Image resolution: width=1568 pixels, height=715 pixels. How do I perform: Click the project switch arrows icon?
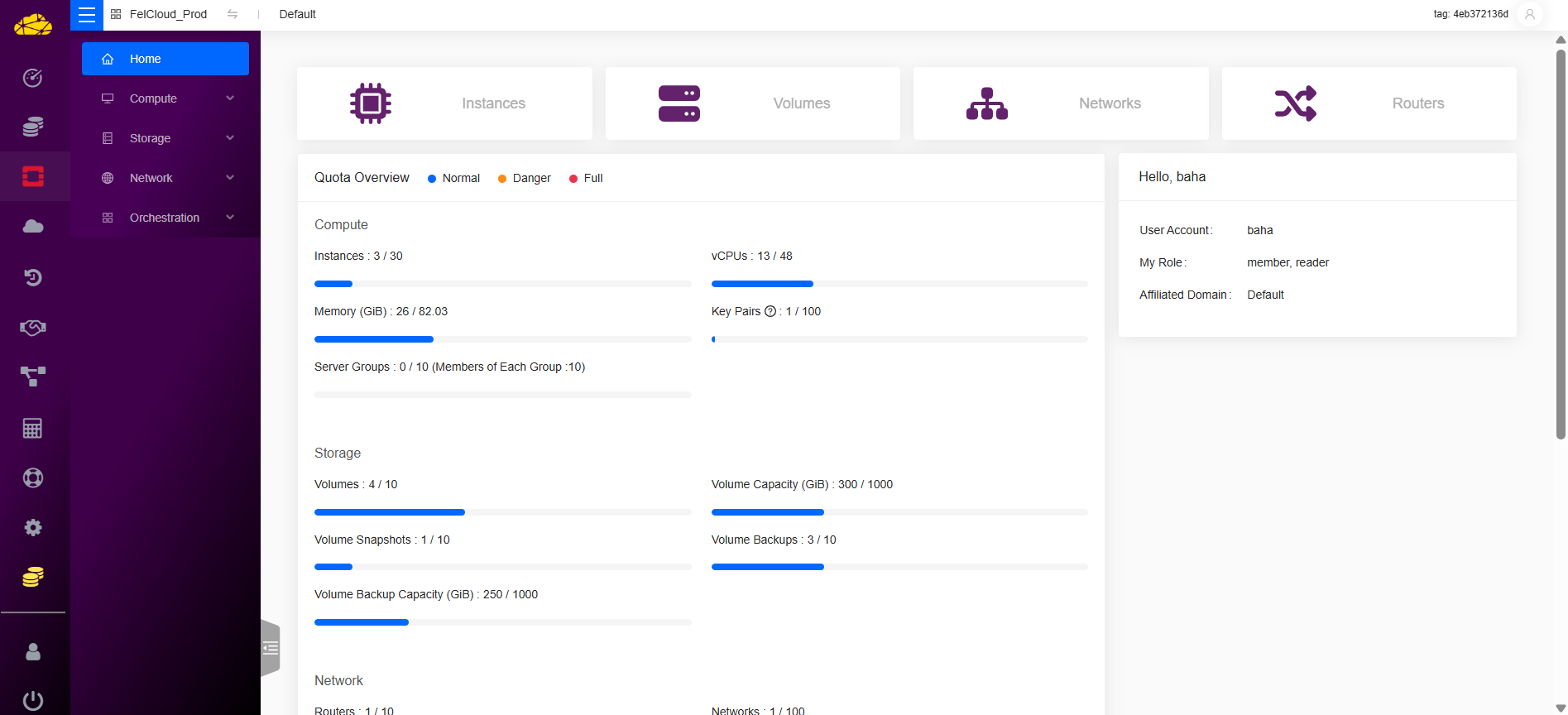(x=233, y=14)
